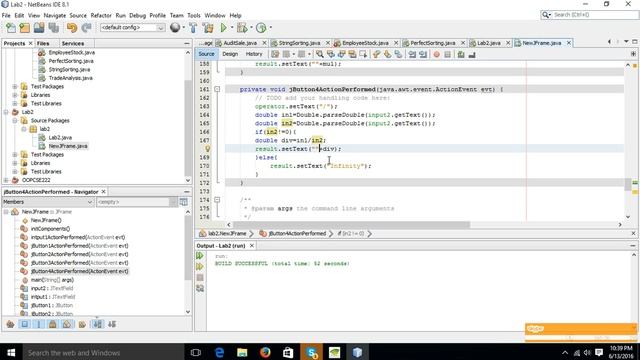Toggle Show Non-Public Members in Navigator

click(x=53, y=324)
